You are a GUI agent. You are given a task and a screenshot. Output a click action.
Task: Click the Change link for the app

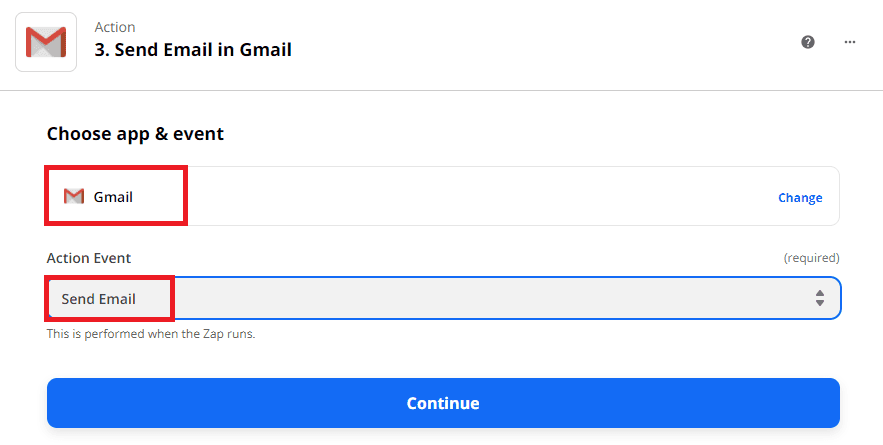[x=800, y=198]
